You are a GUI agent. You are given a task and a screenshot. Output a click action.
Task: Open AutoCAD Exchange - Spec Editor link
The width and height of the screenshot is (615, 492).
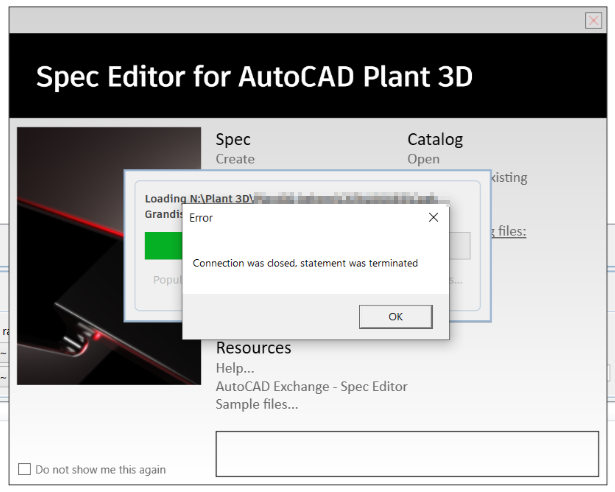[311, 386]
